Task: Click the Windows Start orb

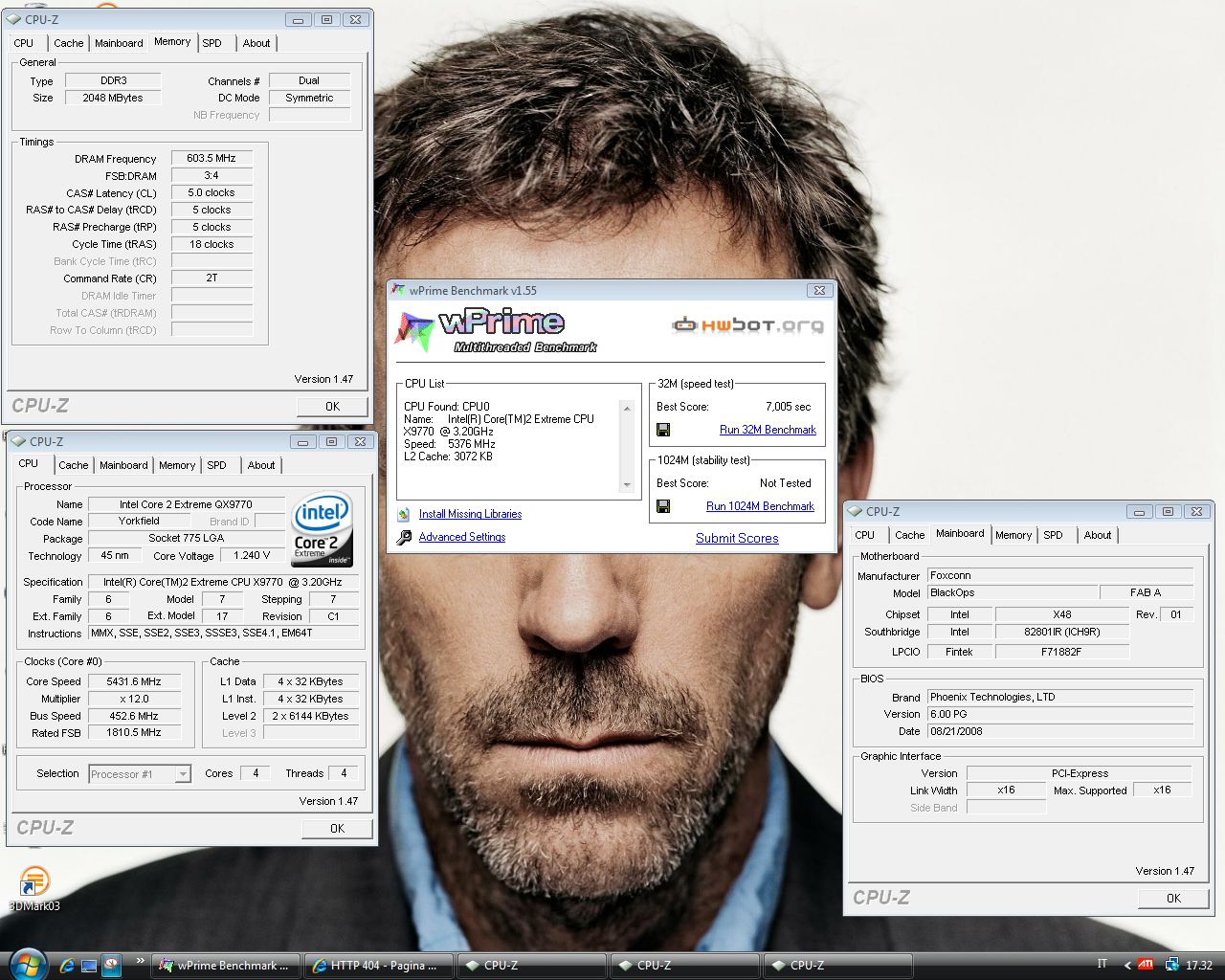Action: tap(27, 965)
